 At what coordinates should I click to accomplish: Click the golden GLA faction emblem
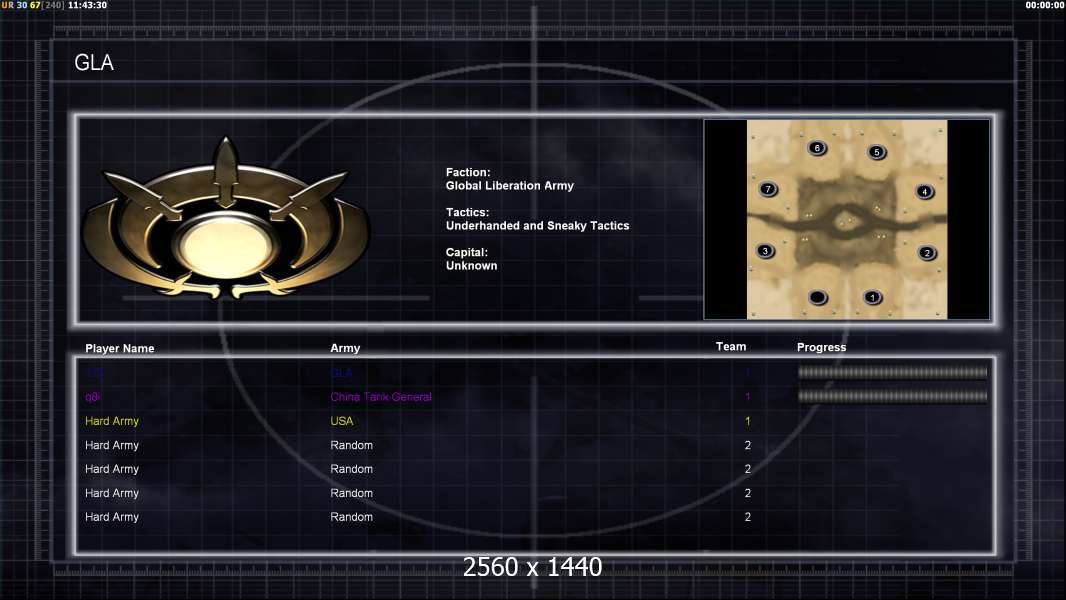click(226, 219)
